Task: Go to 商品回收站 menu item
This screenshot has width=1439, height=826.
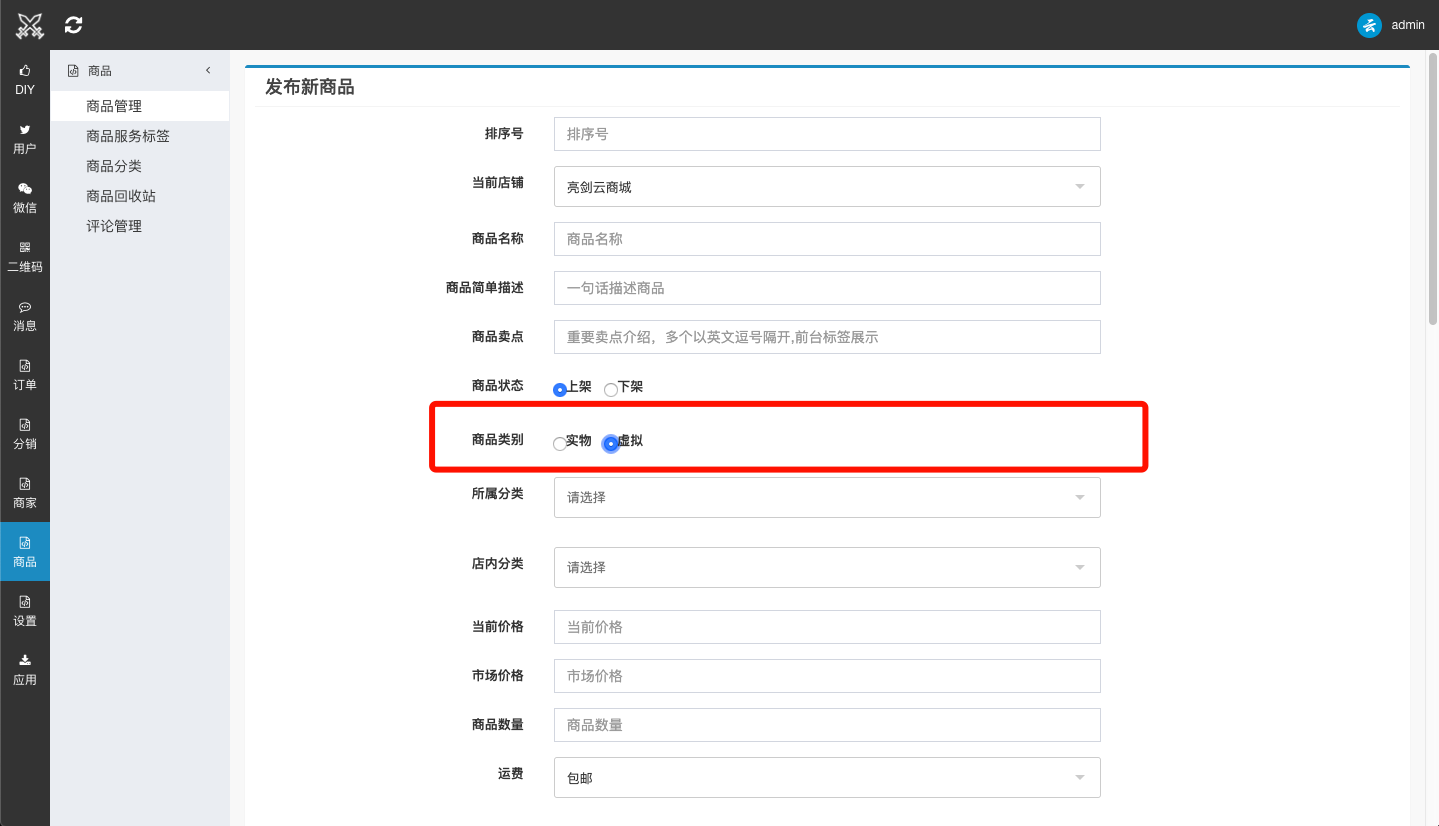Action: pyautogui.click(x=140, y=196)
